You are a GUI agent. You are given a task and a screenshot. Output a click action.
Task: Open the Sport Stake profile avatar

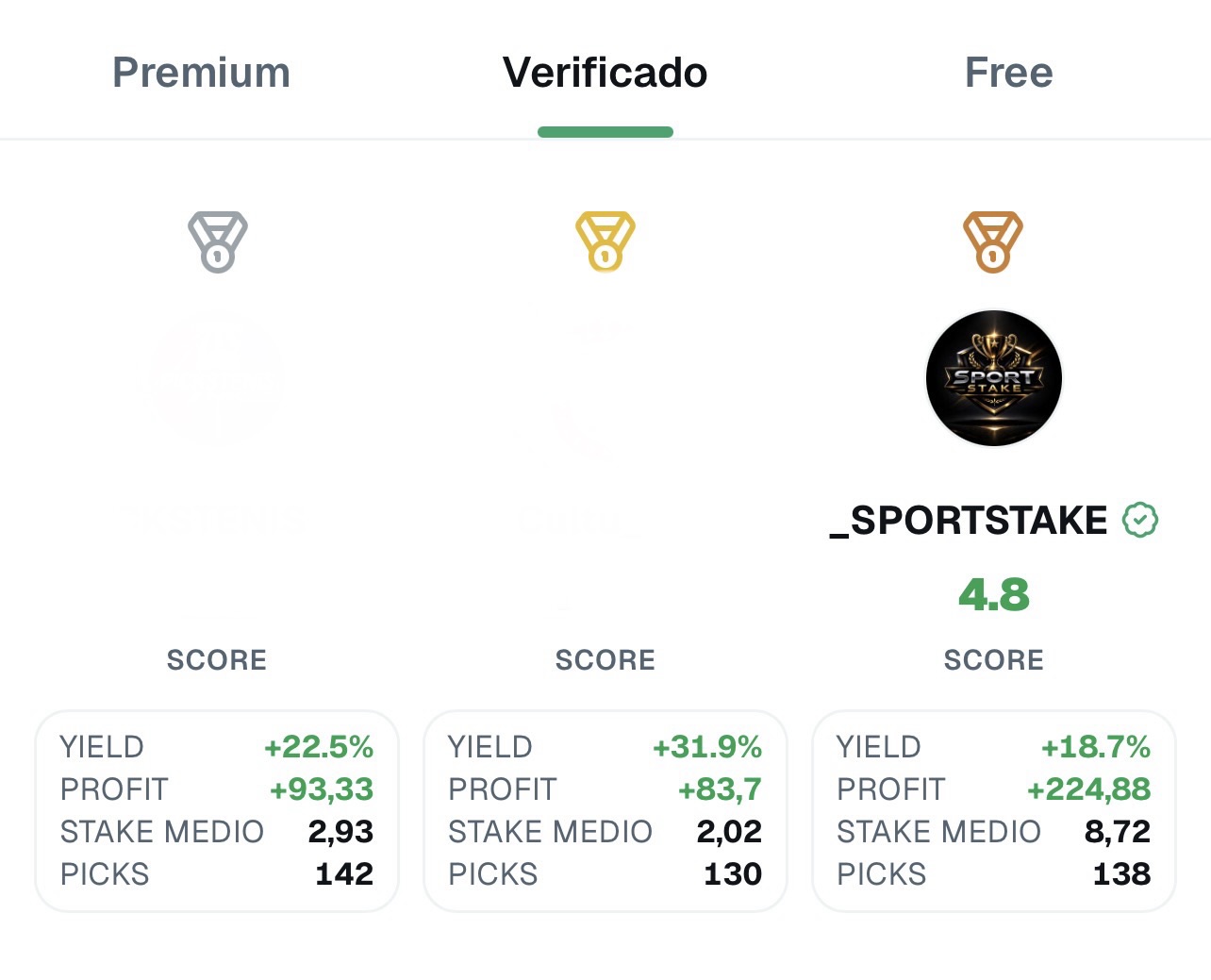tap(994, 378)
